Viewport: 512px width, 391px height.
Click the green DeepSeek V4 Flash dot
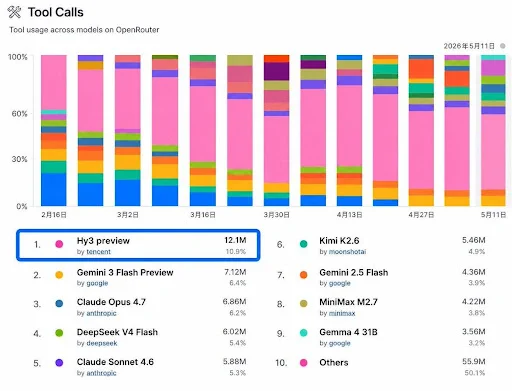(59, 333)
